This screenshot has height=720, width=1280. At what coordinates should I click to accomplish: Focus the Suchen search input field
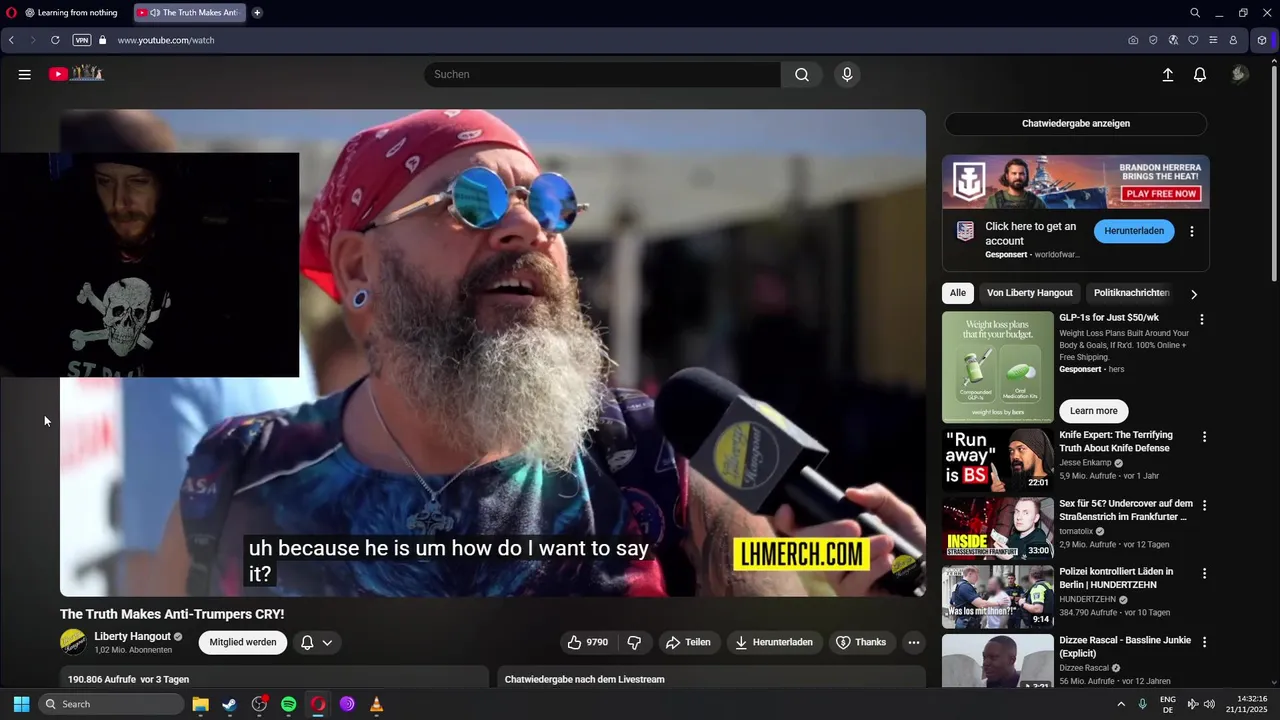pos(602,74)
